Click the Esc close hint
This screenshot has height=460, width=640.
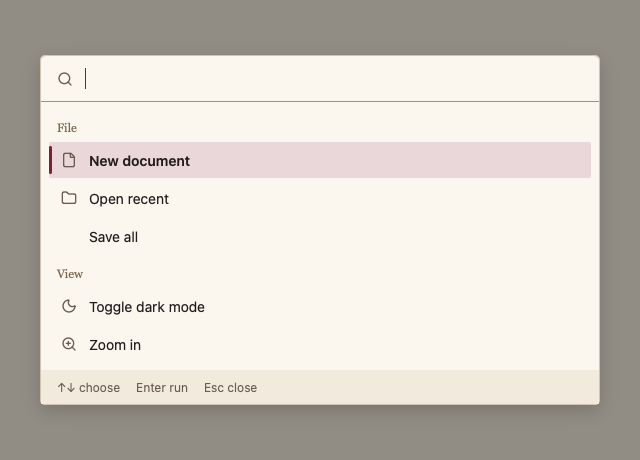coord(230,387)
